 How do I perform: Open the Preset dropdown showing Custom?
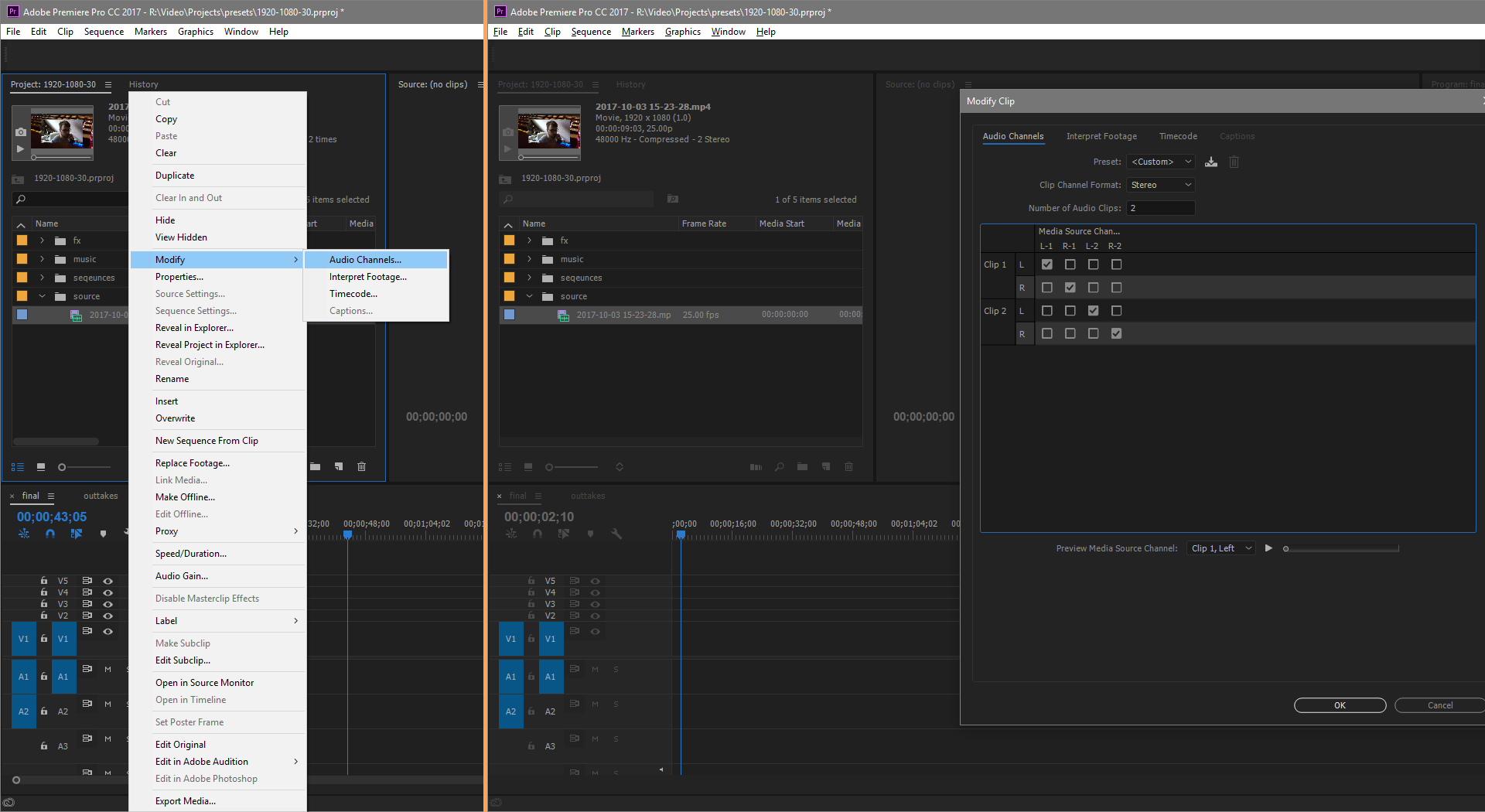pyautogui.click(x=1160, y=162)
